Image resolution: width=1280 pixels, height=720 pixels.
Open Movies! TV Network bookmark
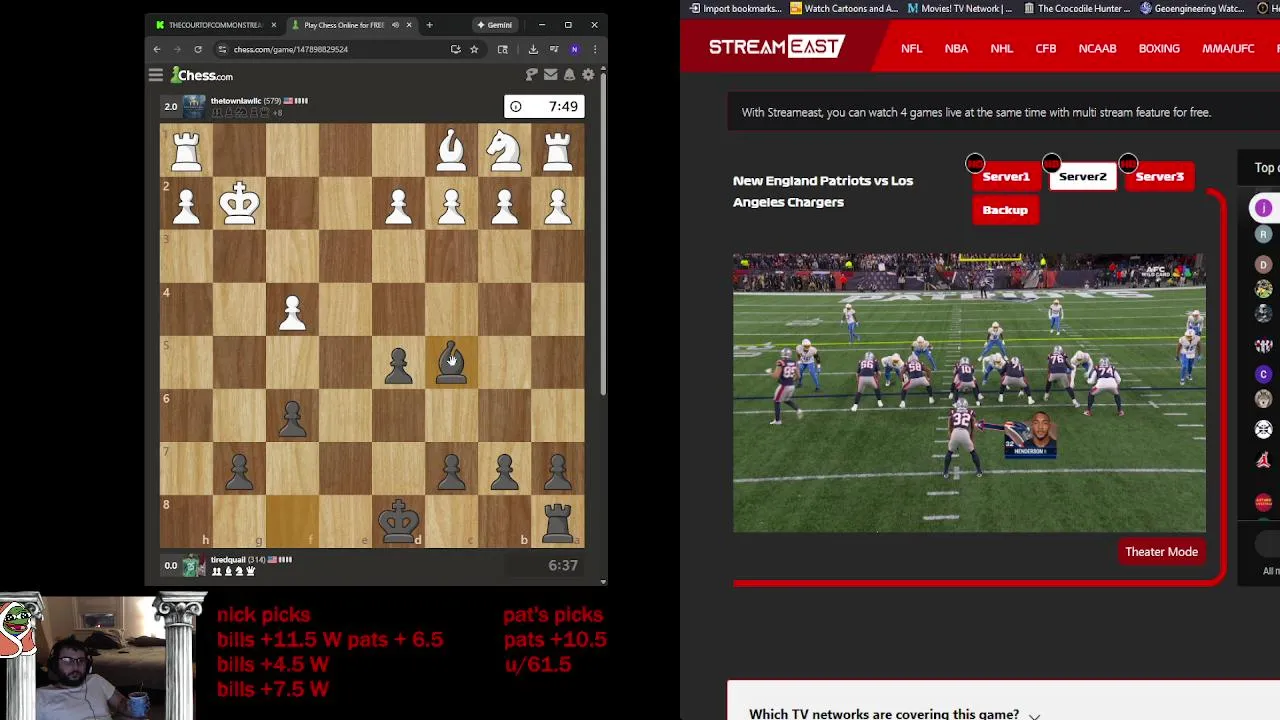(x=960, y=8)
